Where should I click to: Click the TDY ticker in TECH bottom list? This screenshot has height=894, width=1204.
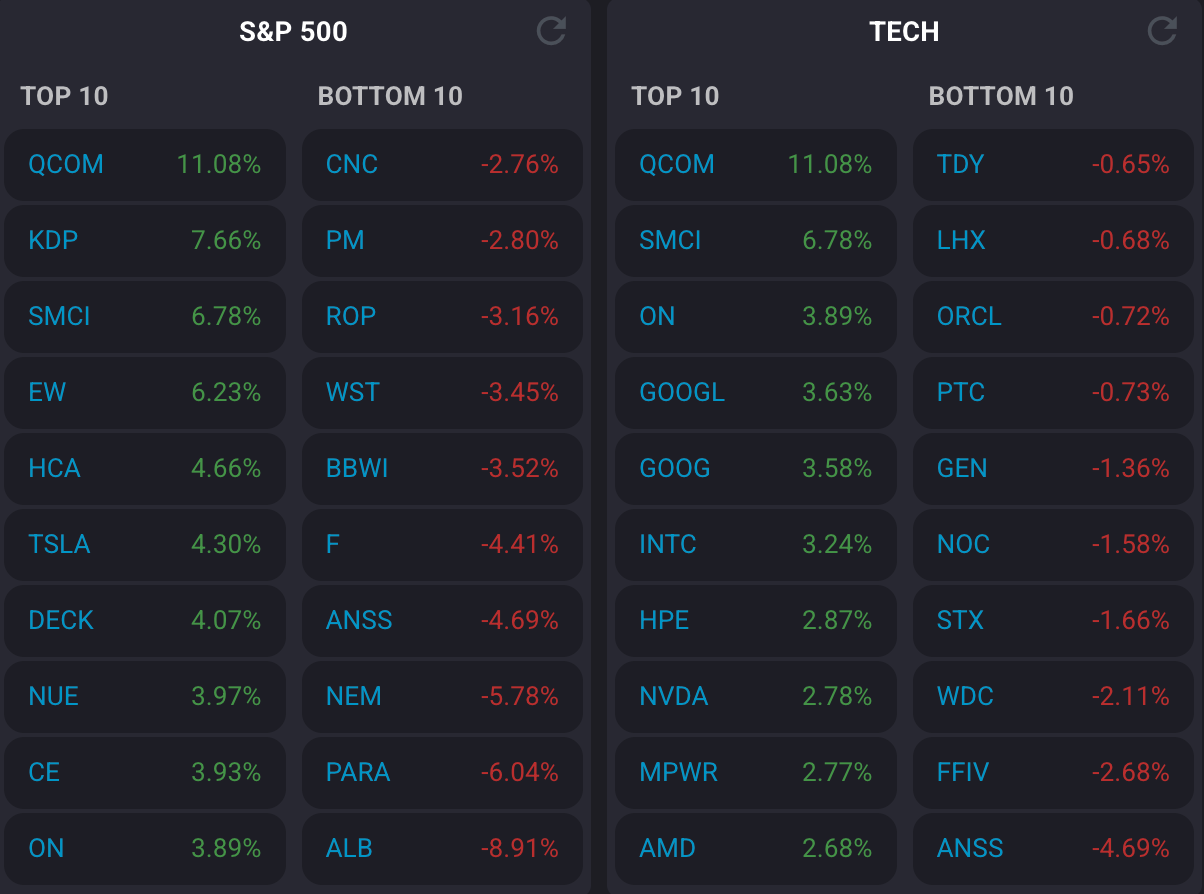[x=961, y=165]
